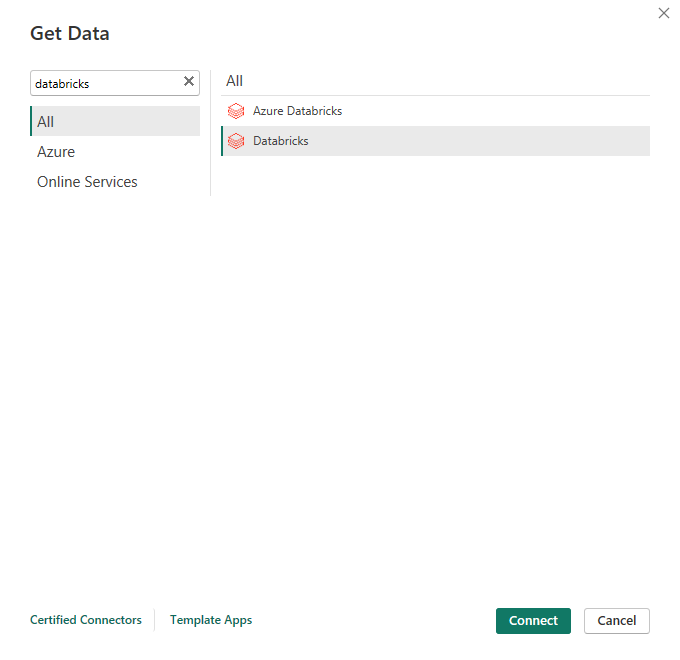Clear the search text with X icon

point(189,82)
